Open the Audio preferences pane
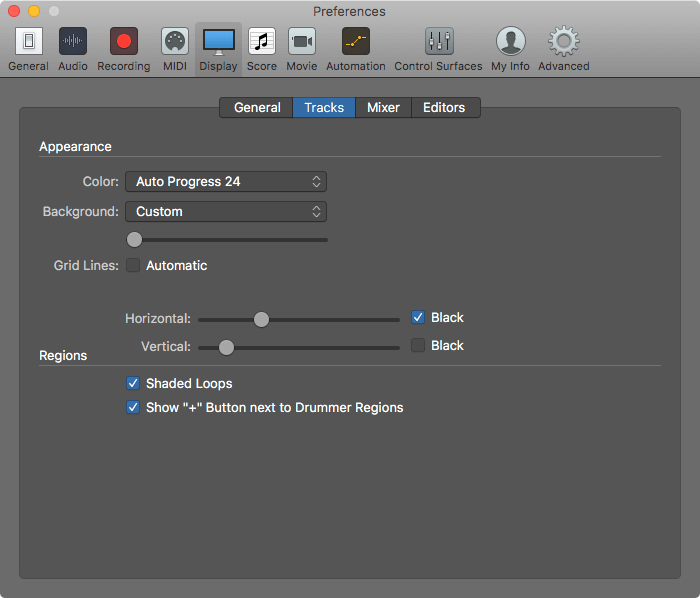This screenshot has width=700, height=598. click(x=73, y=49)
